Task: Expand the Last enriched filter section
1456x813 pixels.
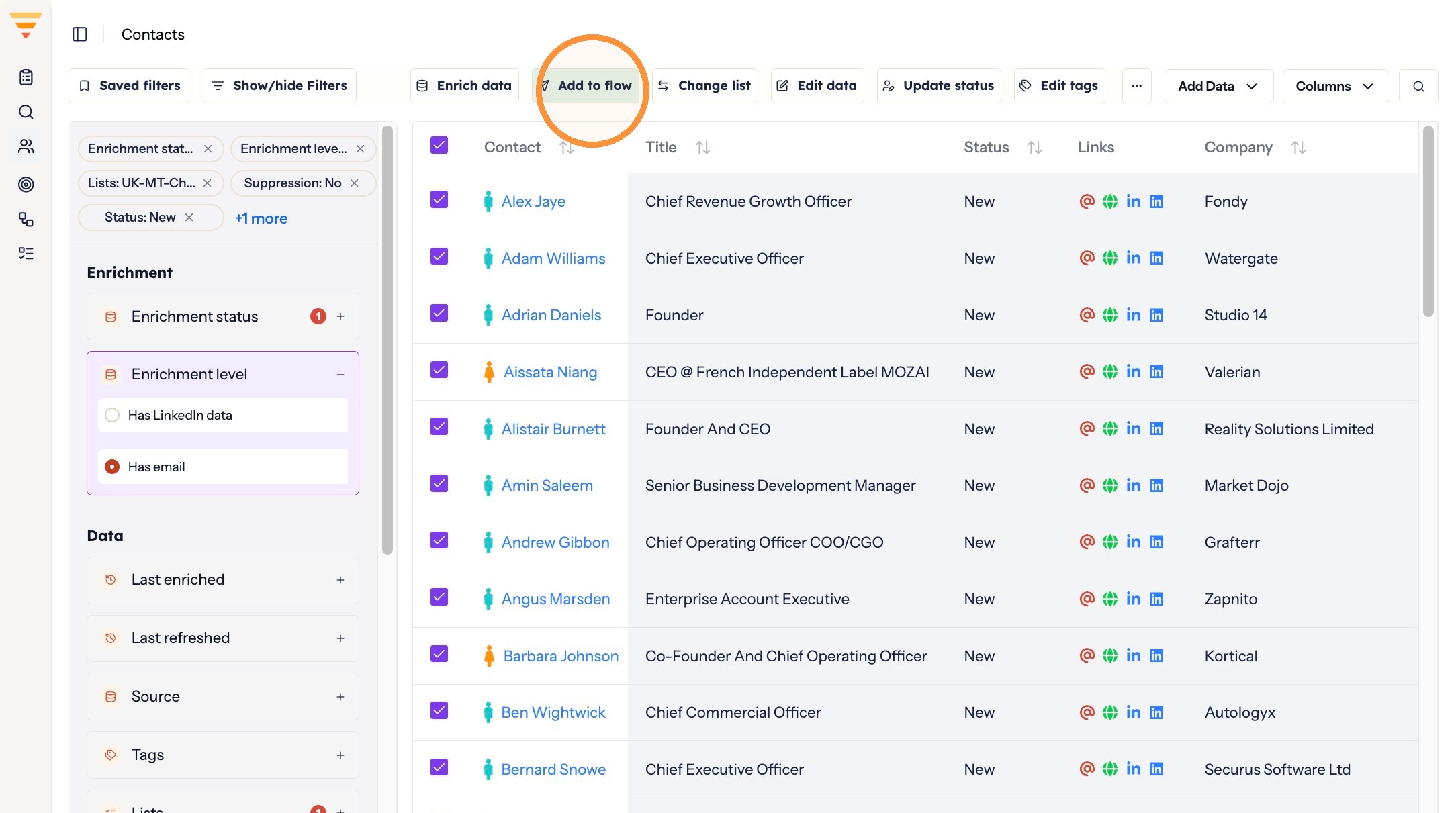Action: pos(340,580)
